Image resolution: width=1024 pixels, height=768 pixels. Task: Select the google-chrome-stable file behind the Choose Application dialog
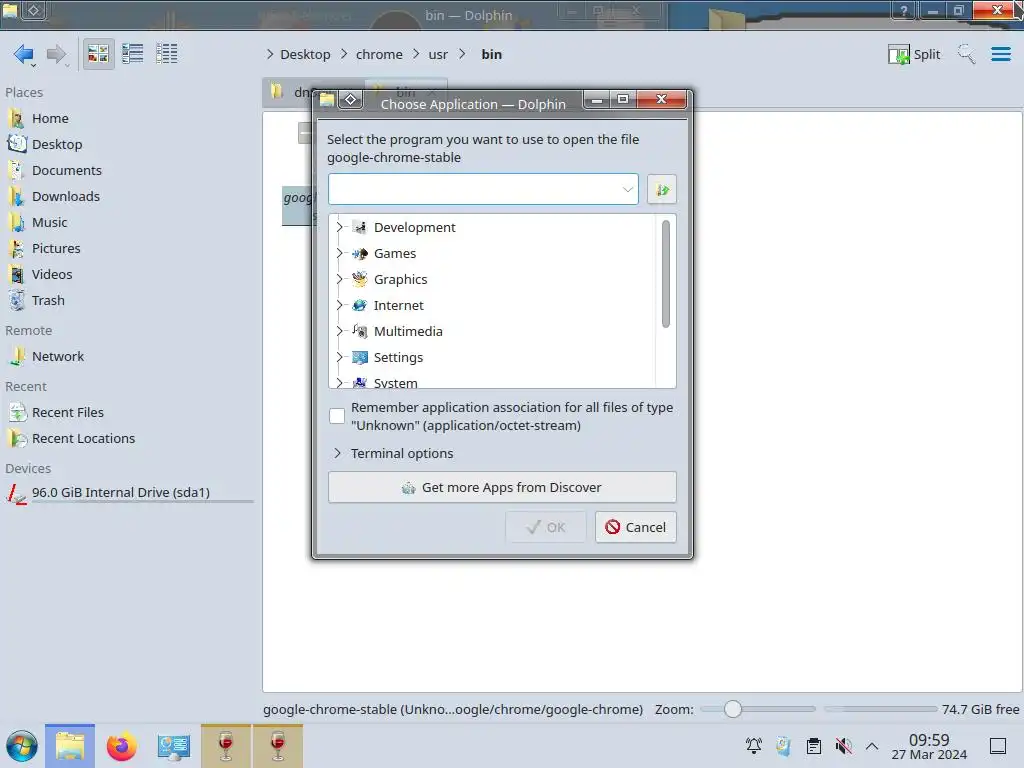click(298, 205)
